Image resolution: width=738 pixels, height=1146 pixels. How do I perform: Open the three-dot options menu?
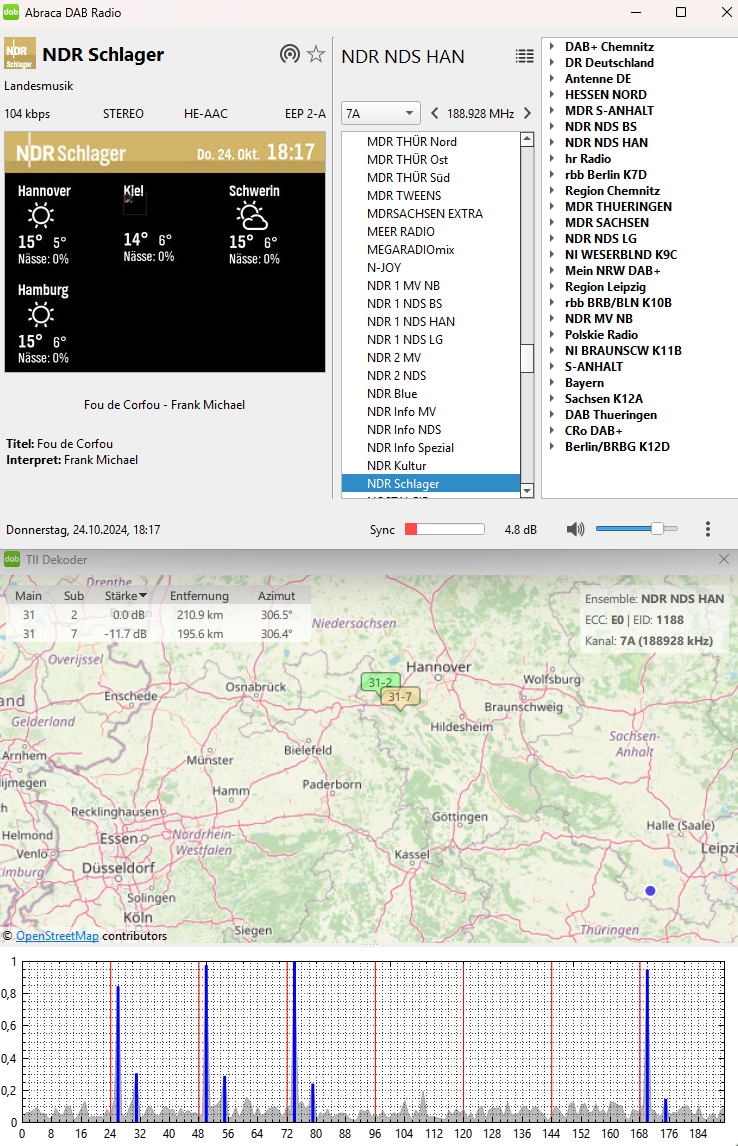(x=707, y=529)
